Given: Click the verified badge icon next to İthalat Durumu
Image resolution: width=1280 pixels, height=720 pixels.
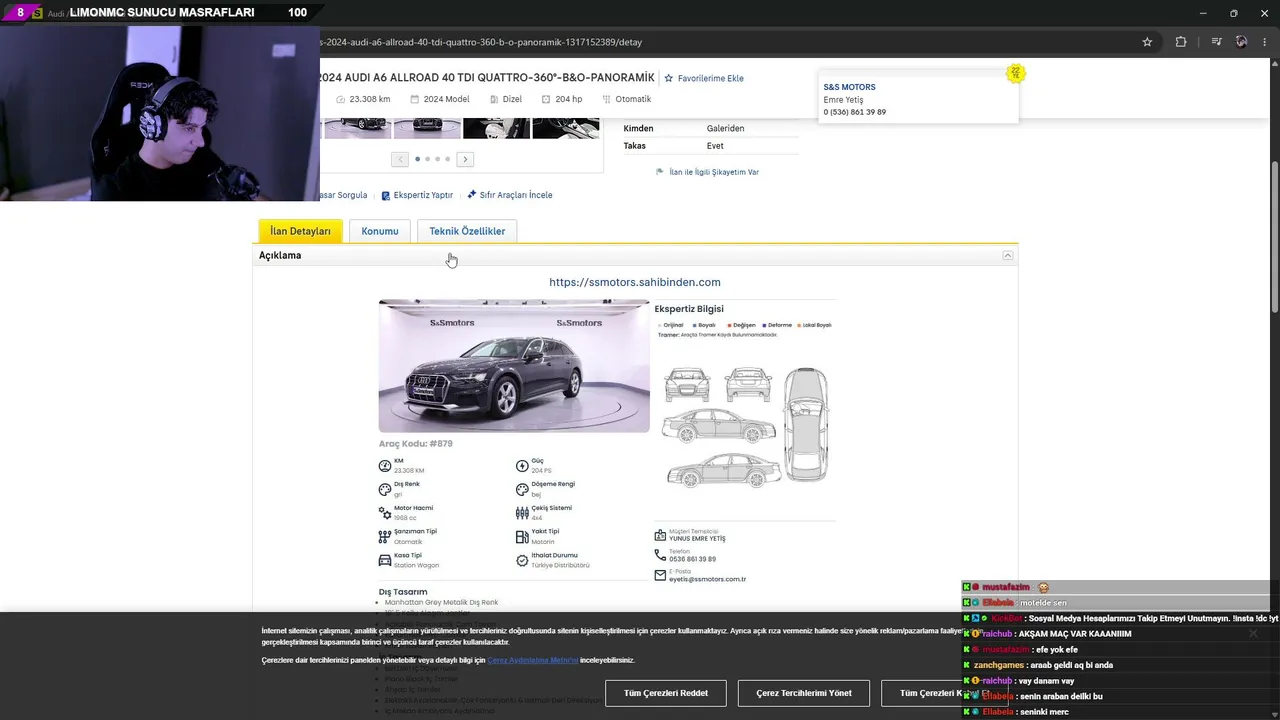Looking at the screenshot, I should [522, 561].
